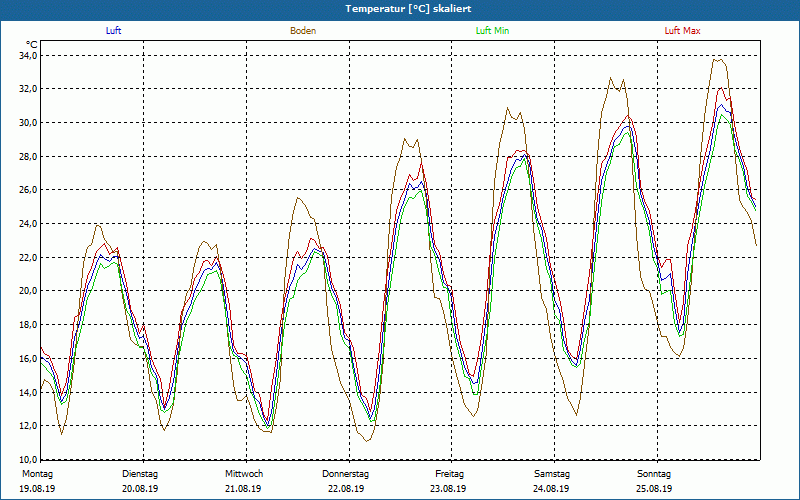Screen dimensions: 800x500
Task: Click the '26,0' y-axis label
Action: [x=29, y=190]
